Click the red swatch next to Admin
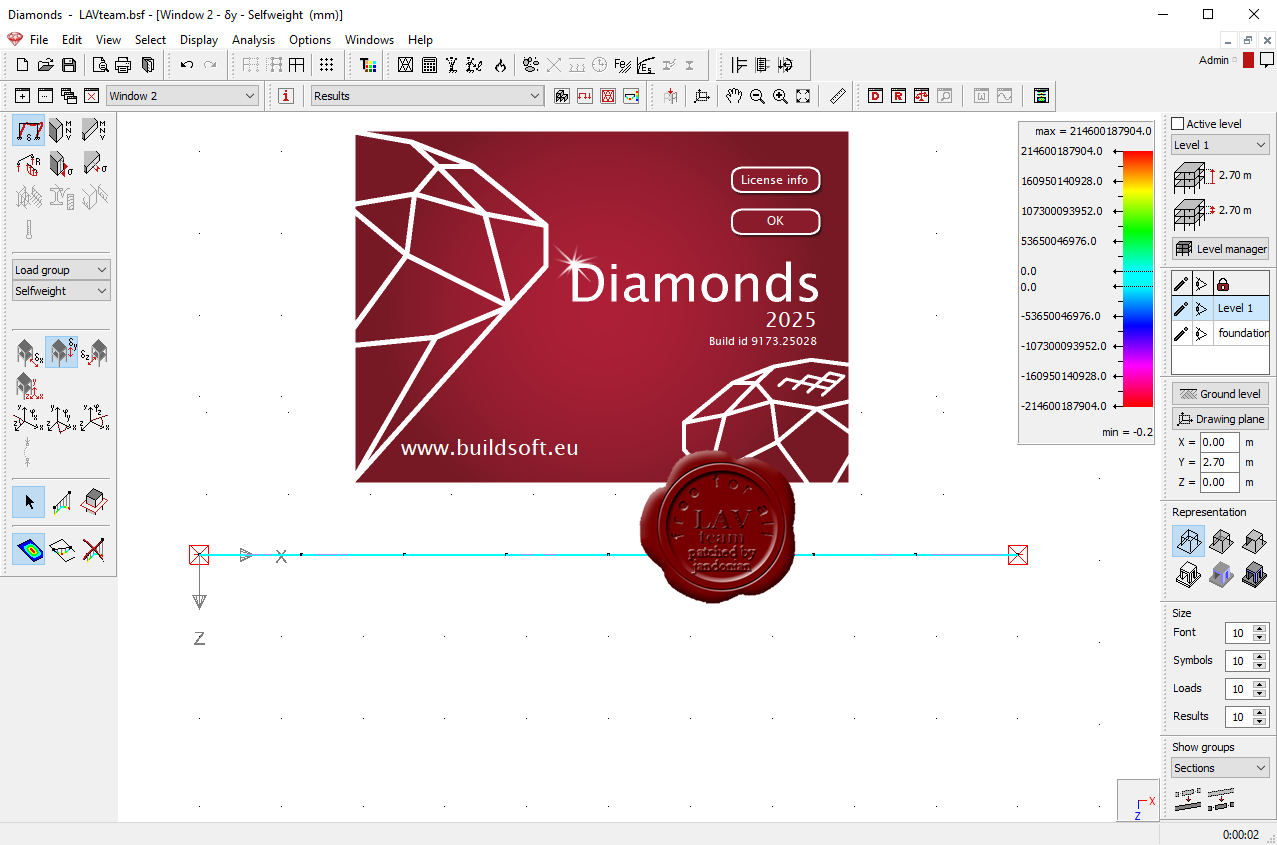This screenshot has height=845, width=1277. point(1248,60)
